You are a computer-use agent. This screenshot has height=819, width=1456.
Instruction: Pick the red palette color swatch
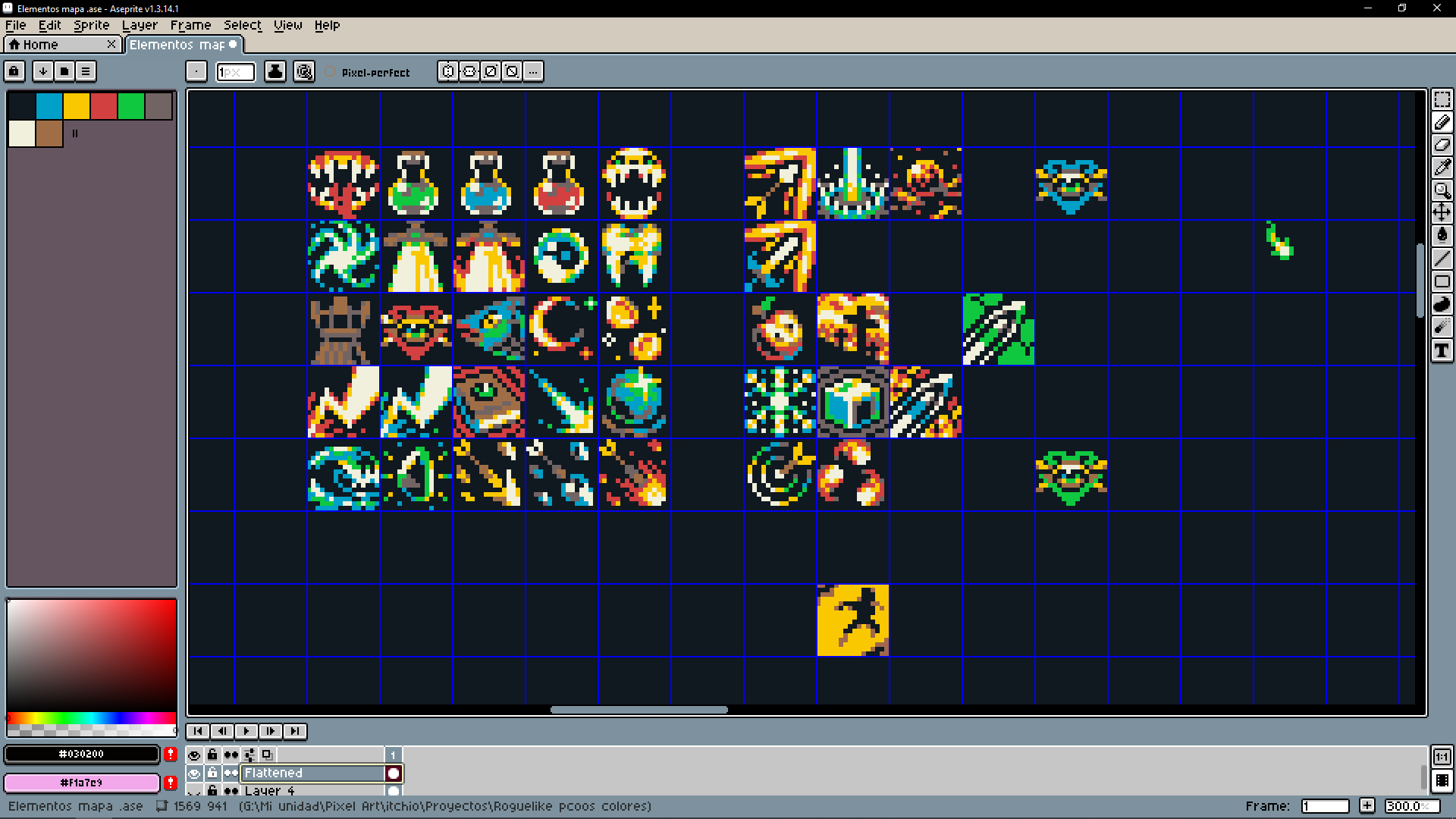pyautogui.click(x=104, y=106)
